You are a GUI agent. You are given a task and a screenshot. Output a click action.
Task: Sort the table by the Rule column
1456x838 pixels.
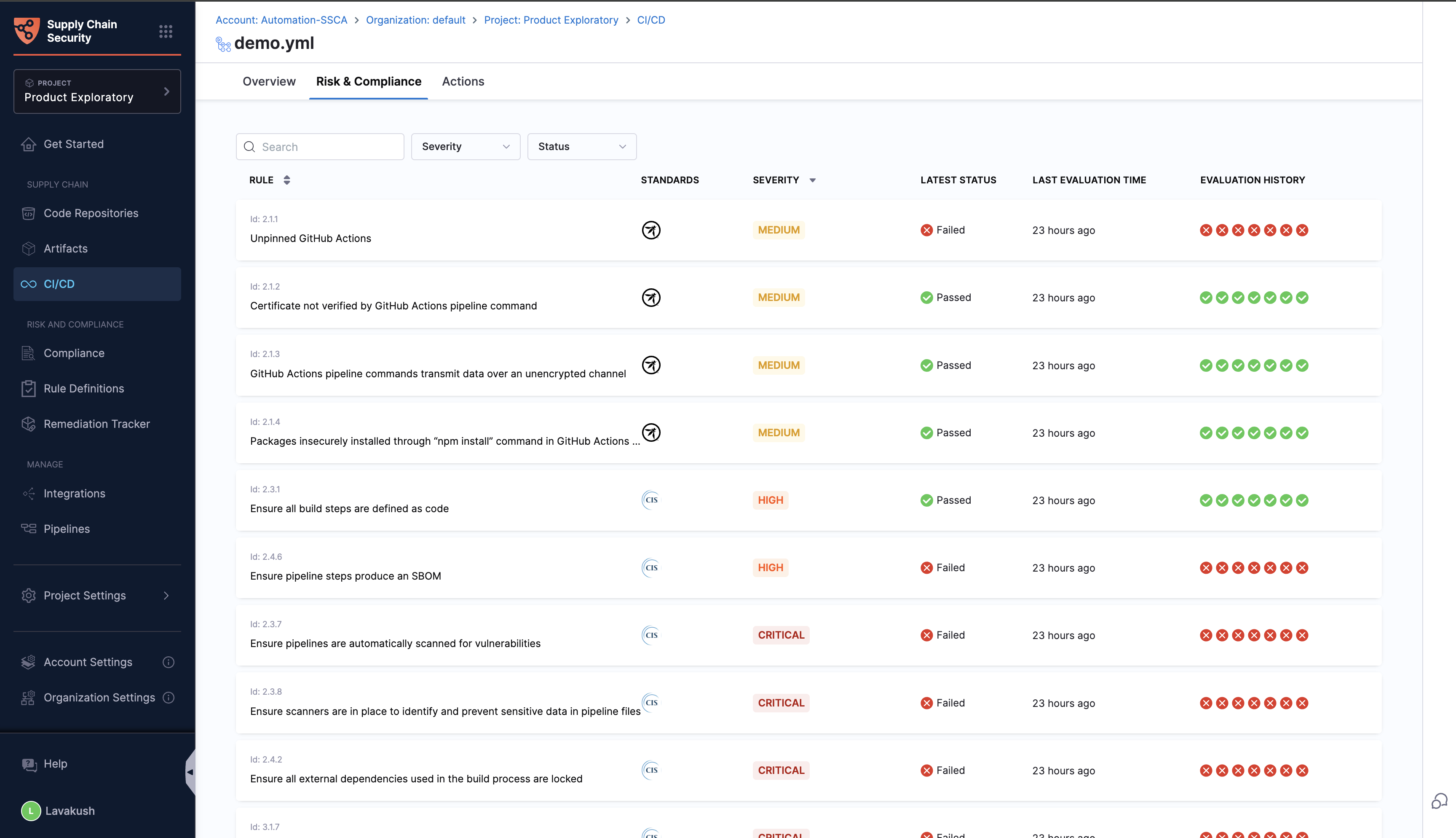(286, 180)
